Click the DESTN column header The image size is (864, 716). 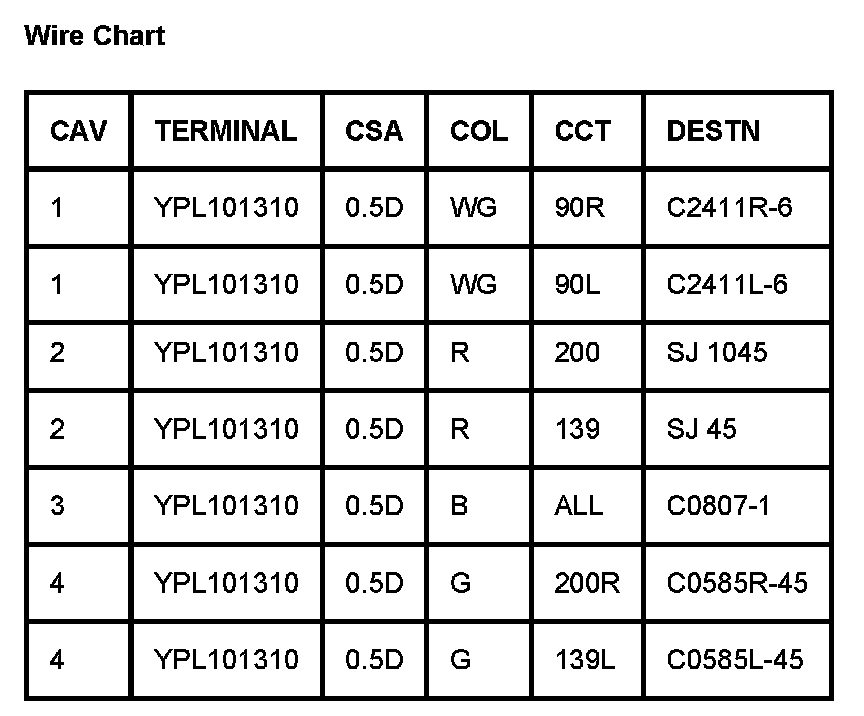(x=713, y=131)
